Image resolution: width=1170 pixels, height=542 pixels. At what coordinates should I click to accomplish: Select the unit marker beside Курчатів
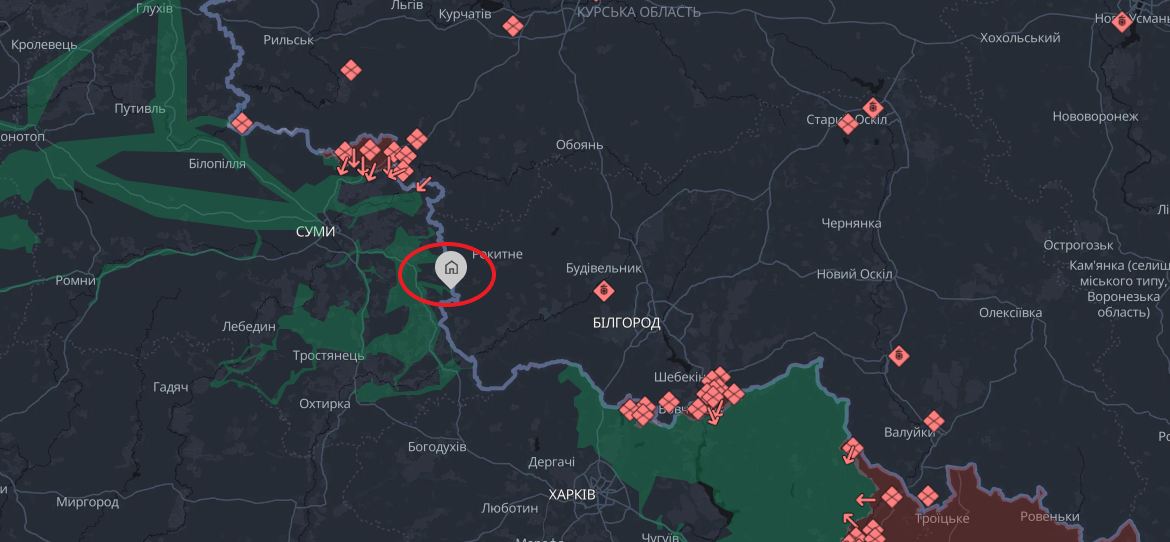[x=513, y=26]
